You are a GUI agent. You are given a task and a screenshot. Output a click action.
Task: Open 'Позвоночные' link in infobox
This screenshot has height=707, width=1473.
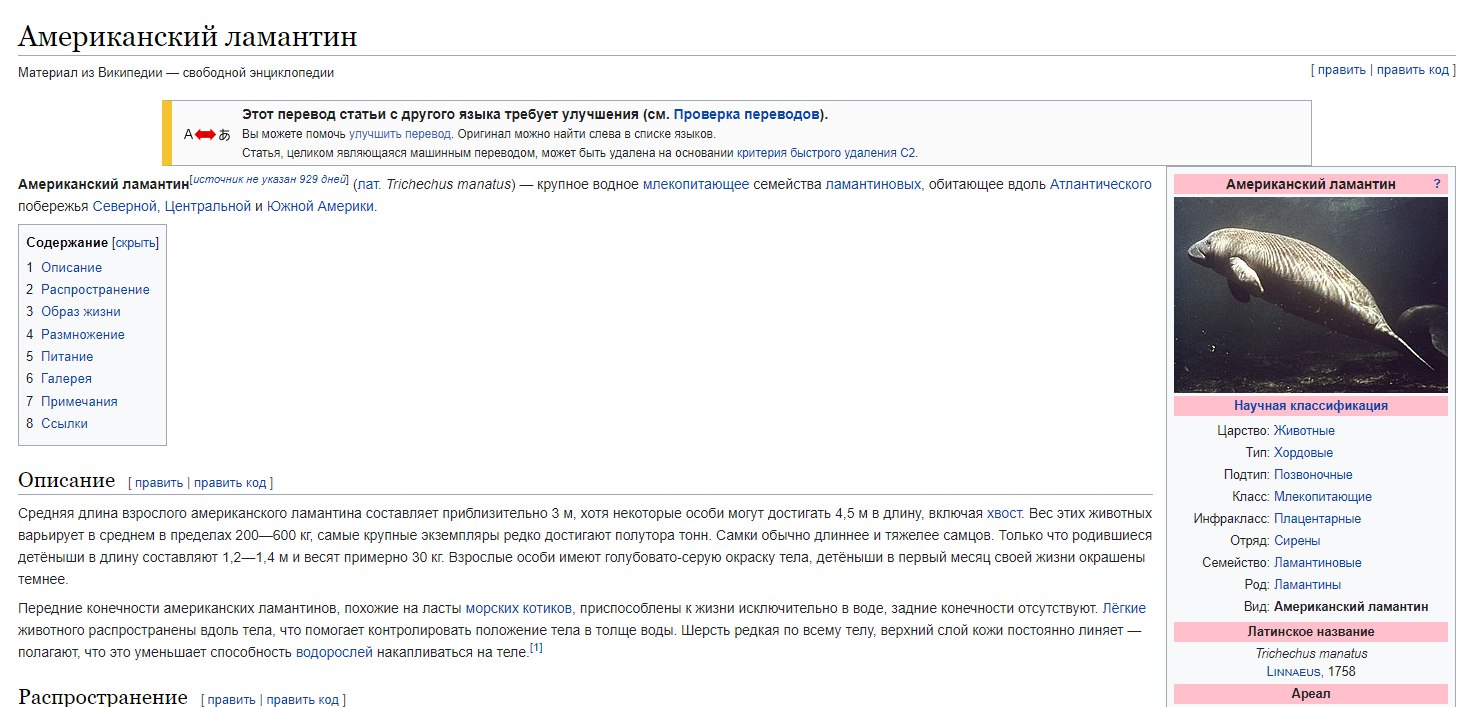coord(1313,475)
